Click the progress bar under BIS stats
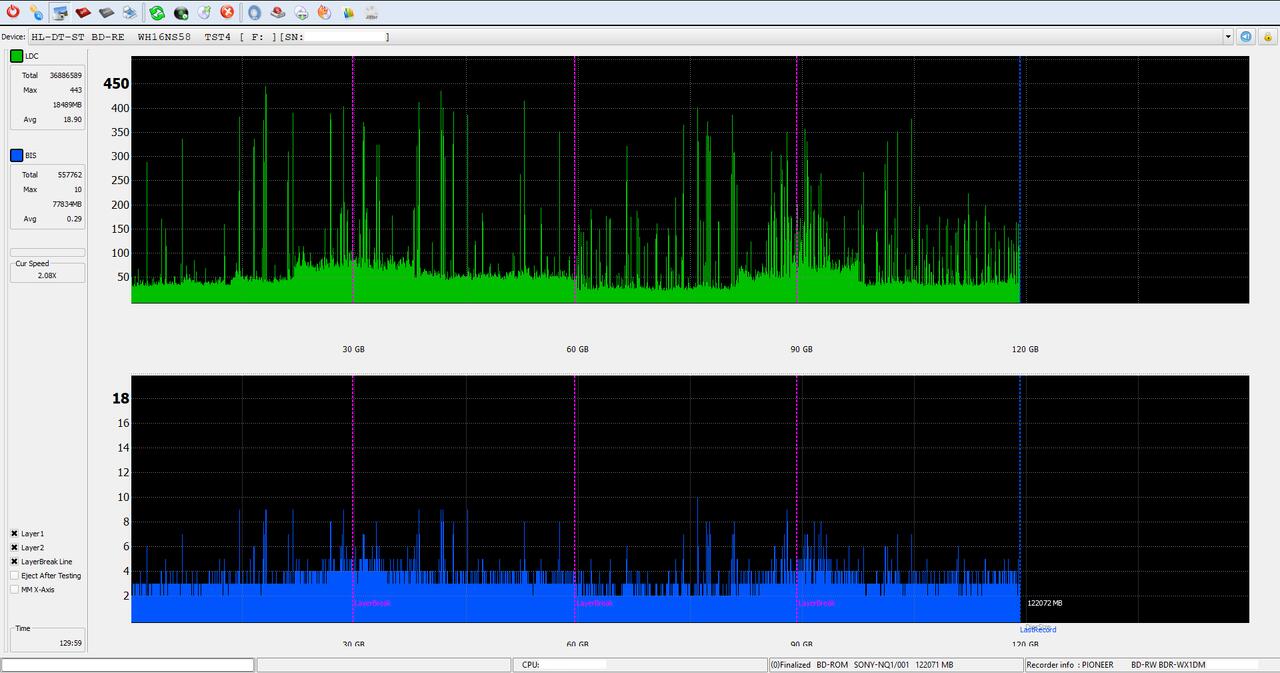This screenshot has height=673, width=1280. click(x=47, y=252)
